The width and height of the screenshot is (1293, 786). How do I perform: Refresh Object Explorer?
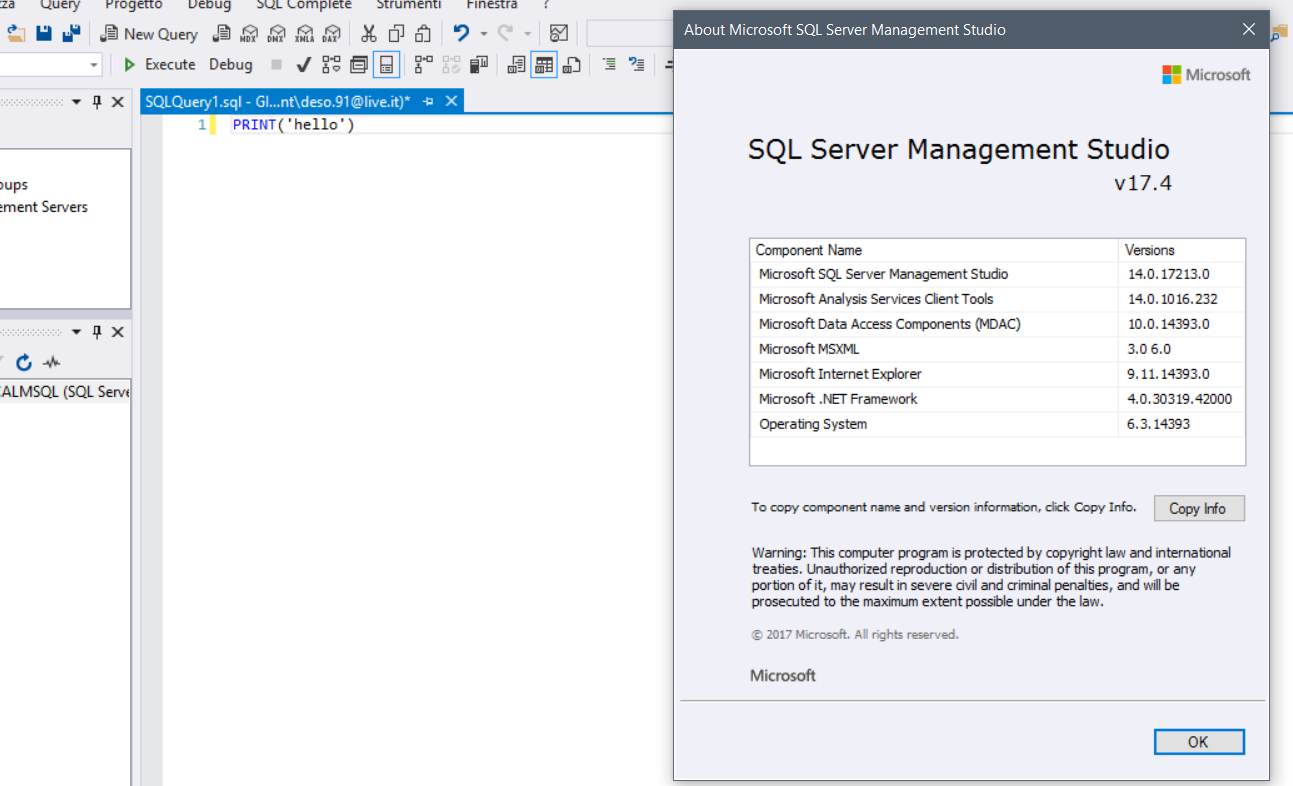24,362
